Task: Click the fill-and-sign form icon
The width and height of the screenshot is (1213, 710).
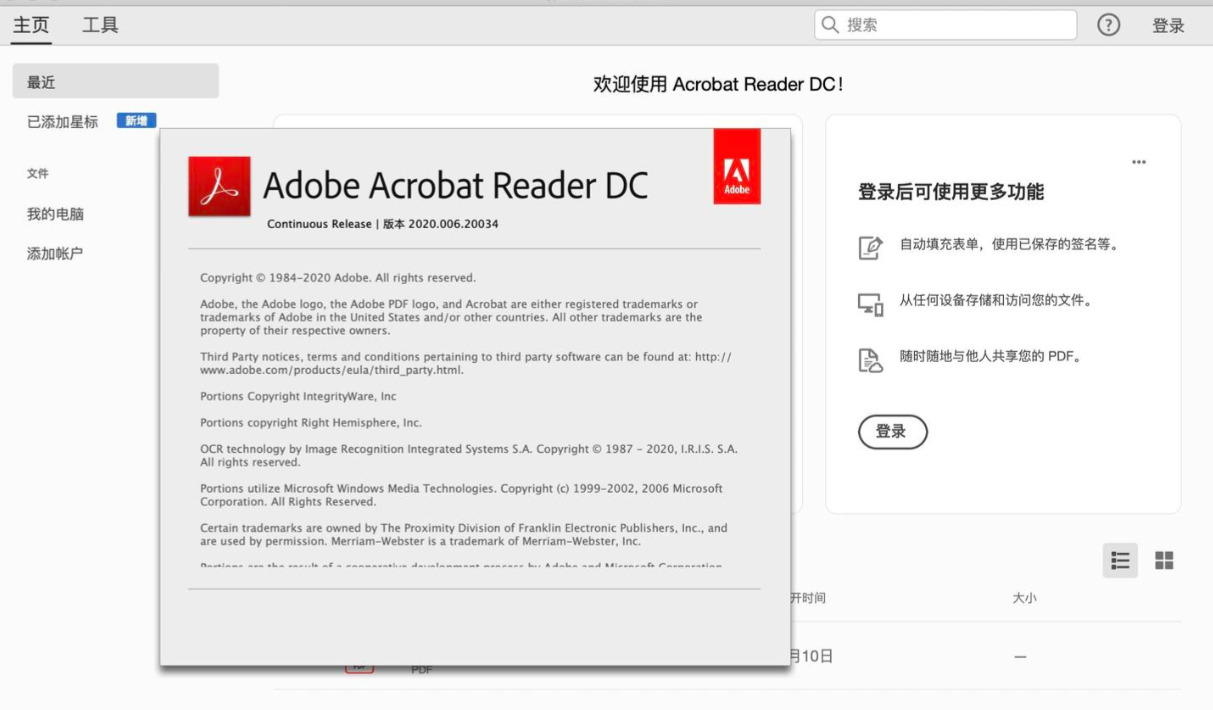Action: tap(871, 248)
